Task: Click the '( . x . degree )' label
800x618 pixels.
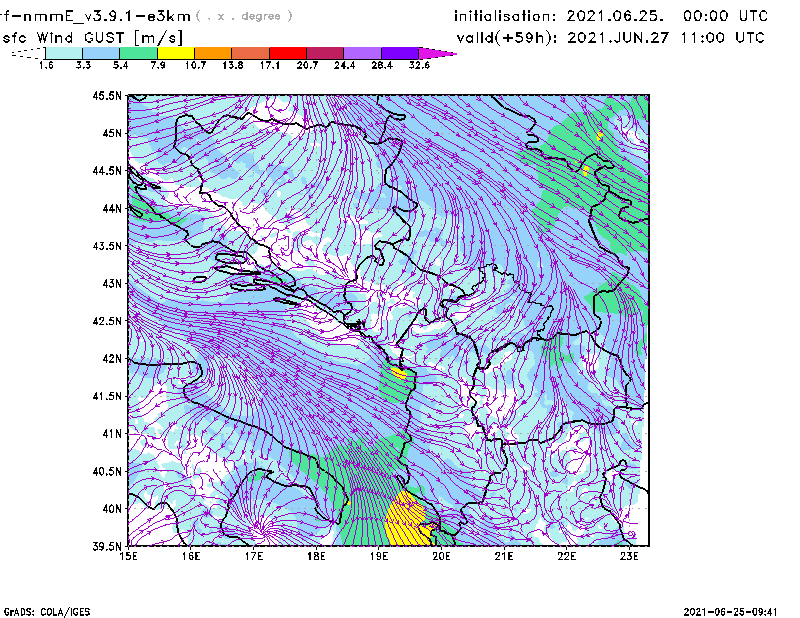Action: (244, 16)
